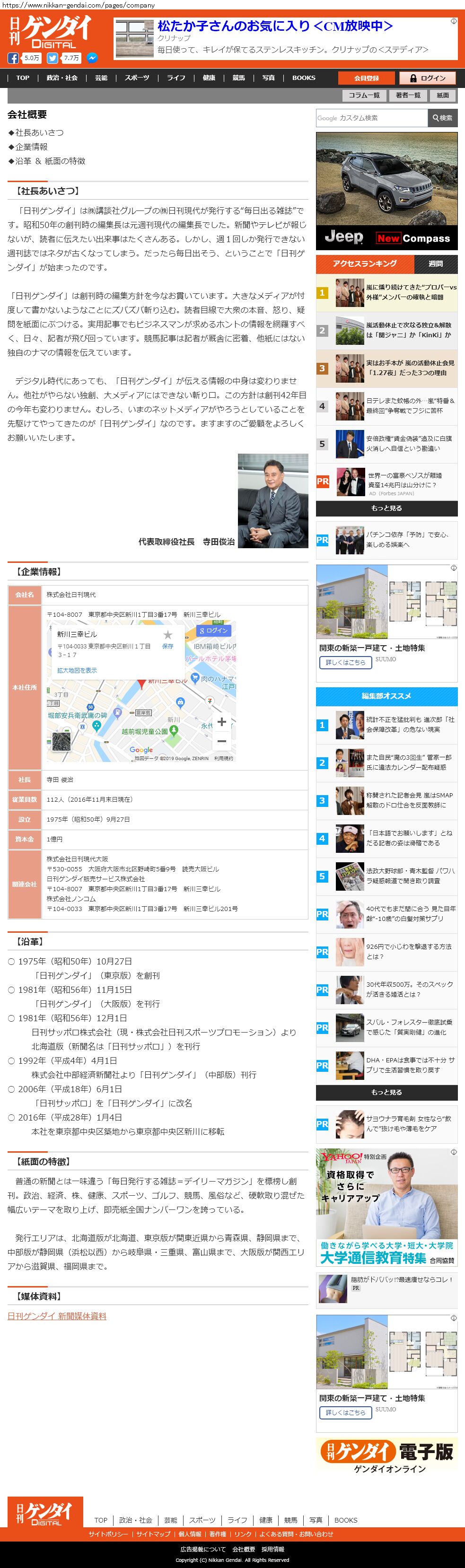Open the サヨウナラ育毛剤 PR article

[386, 1124]
